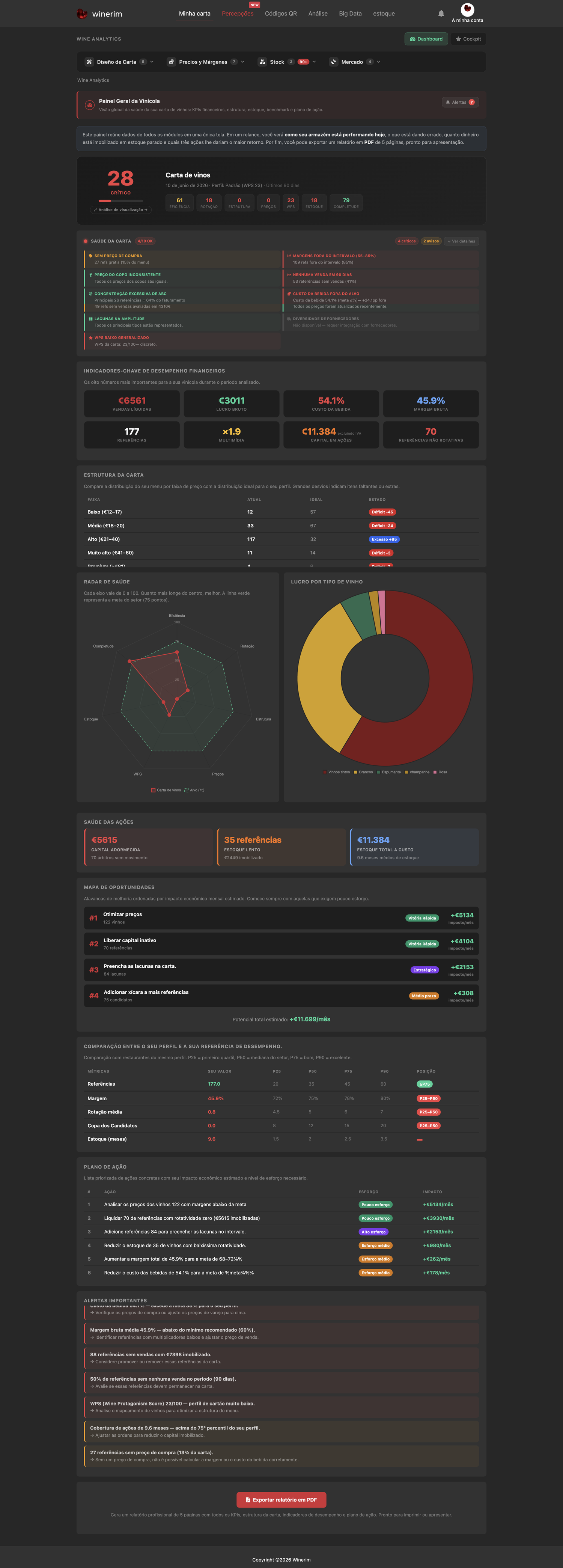Open the Big Data menu item
Screen dimensions: 563x1568
point(350,14)
